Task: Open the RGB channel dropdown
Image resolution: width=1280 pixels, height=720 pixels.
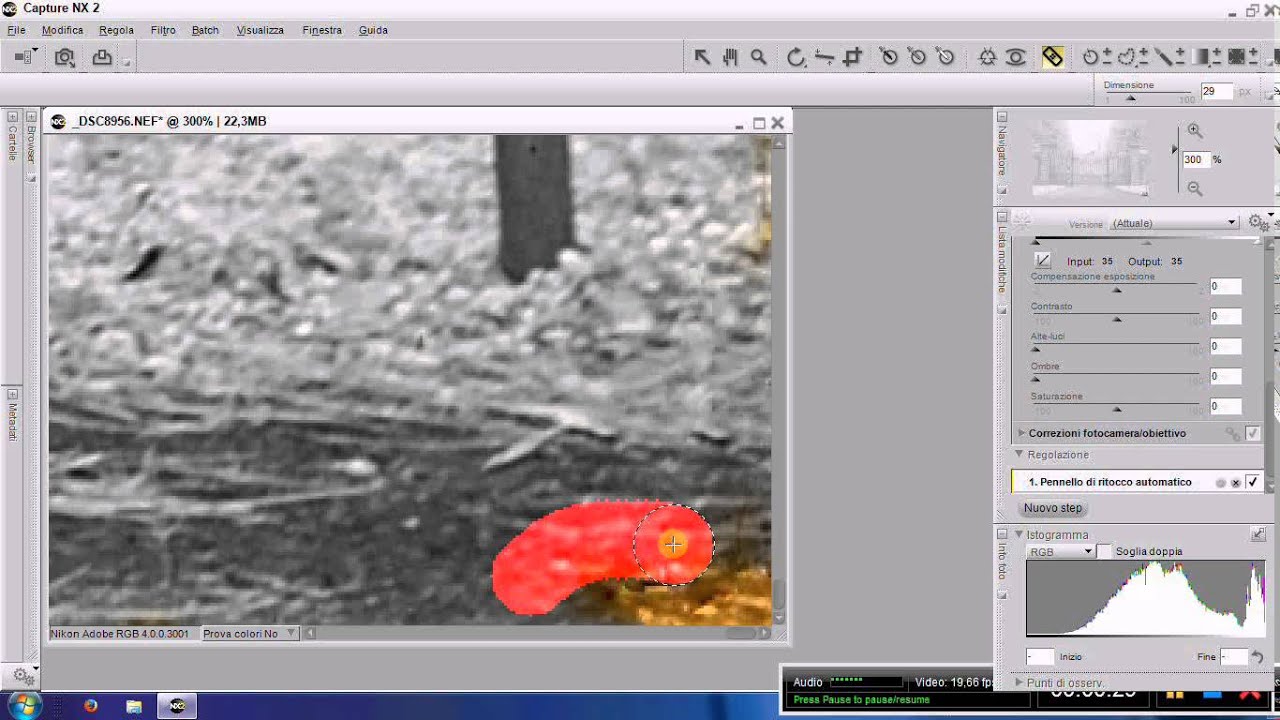Action: click(x=1060, y=552)
